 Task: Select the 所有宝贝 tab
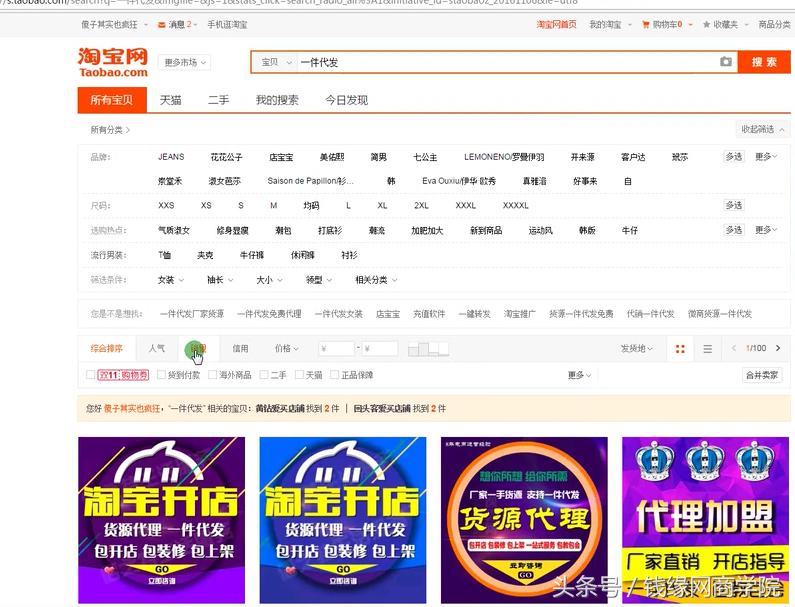(x=112, y=100)
